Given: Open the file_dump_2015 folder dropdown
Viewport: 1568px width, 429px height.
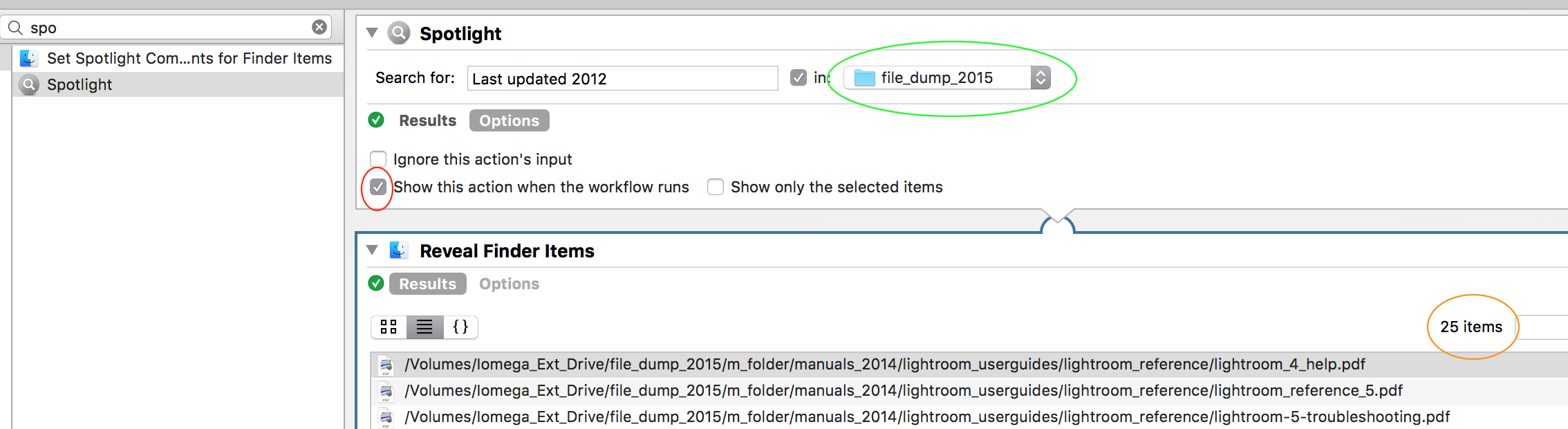Looking at the screenshot, I should pos(947,77).
